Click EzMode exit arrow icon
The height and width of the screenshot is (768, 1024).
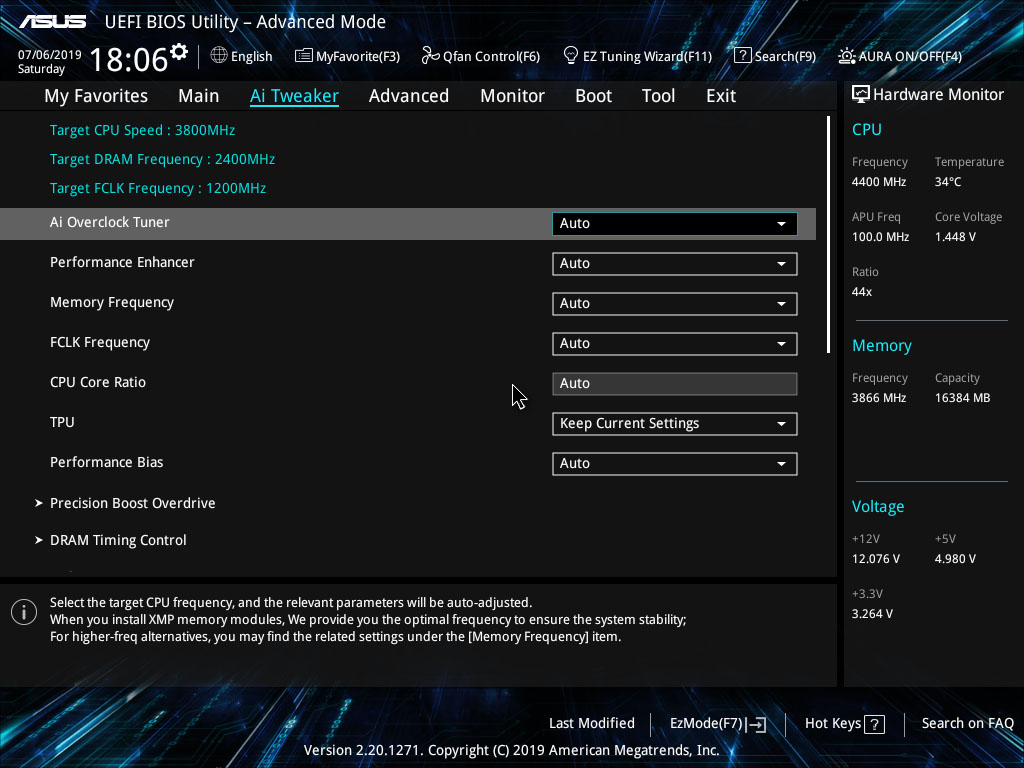pos(756,724)
